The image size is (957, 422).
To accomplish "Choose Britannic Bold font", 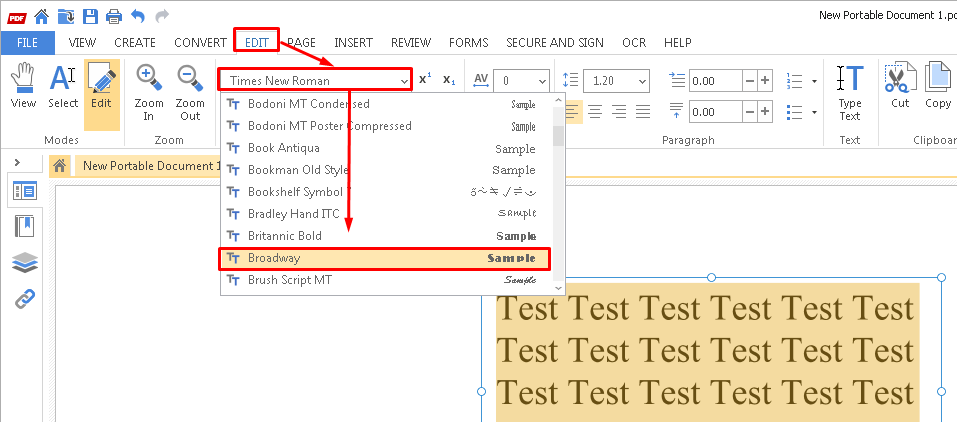I will pyautogui.click(x=386, y=236).
